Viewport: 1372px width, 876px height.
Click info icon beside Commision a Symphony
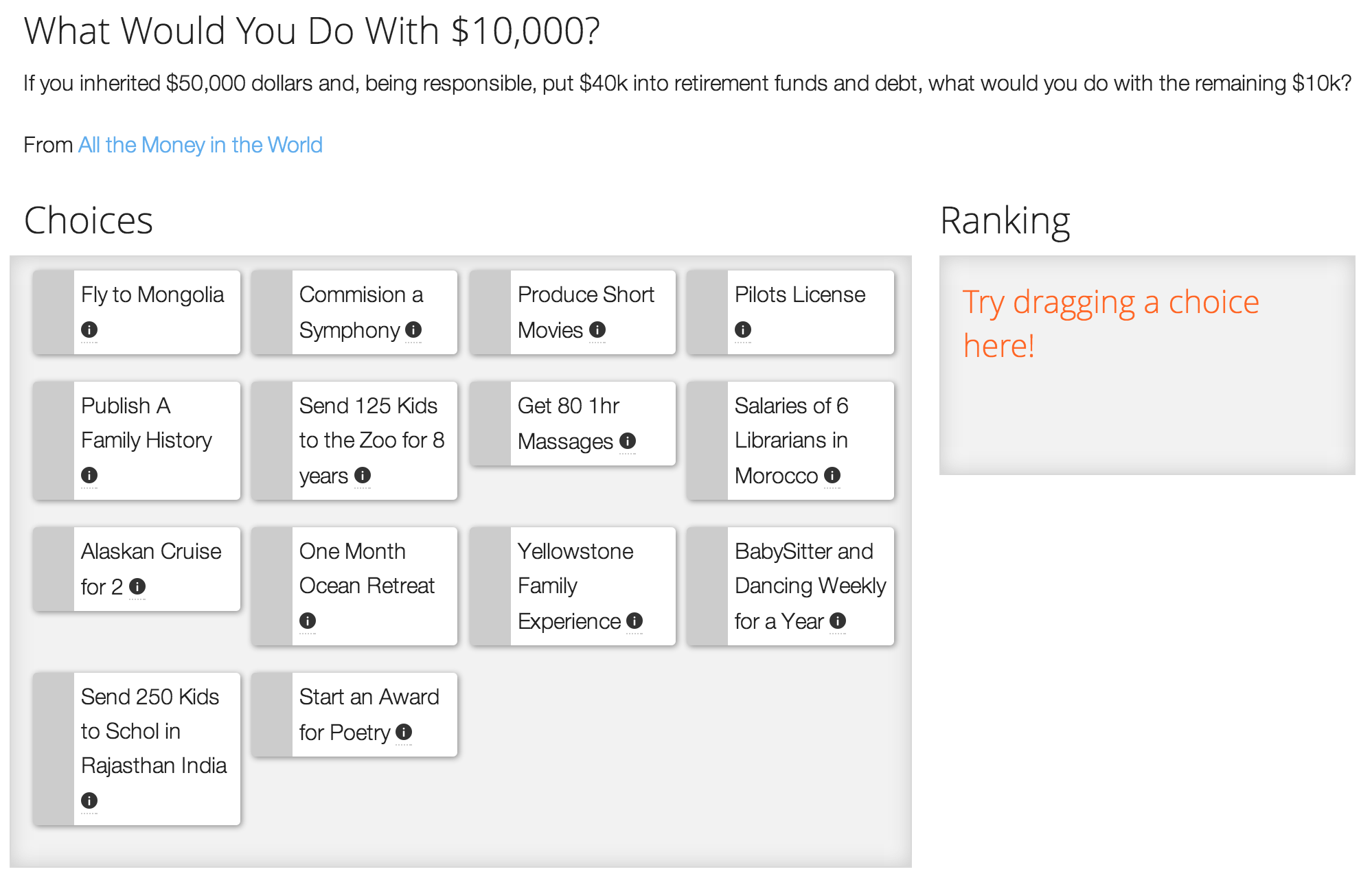tap(413, 330)
